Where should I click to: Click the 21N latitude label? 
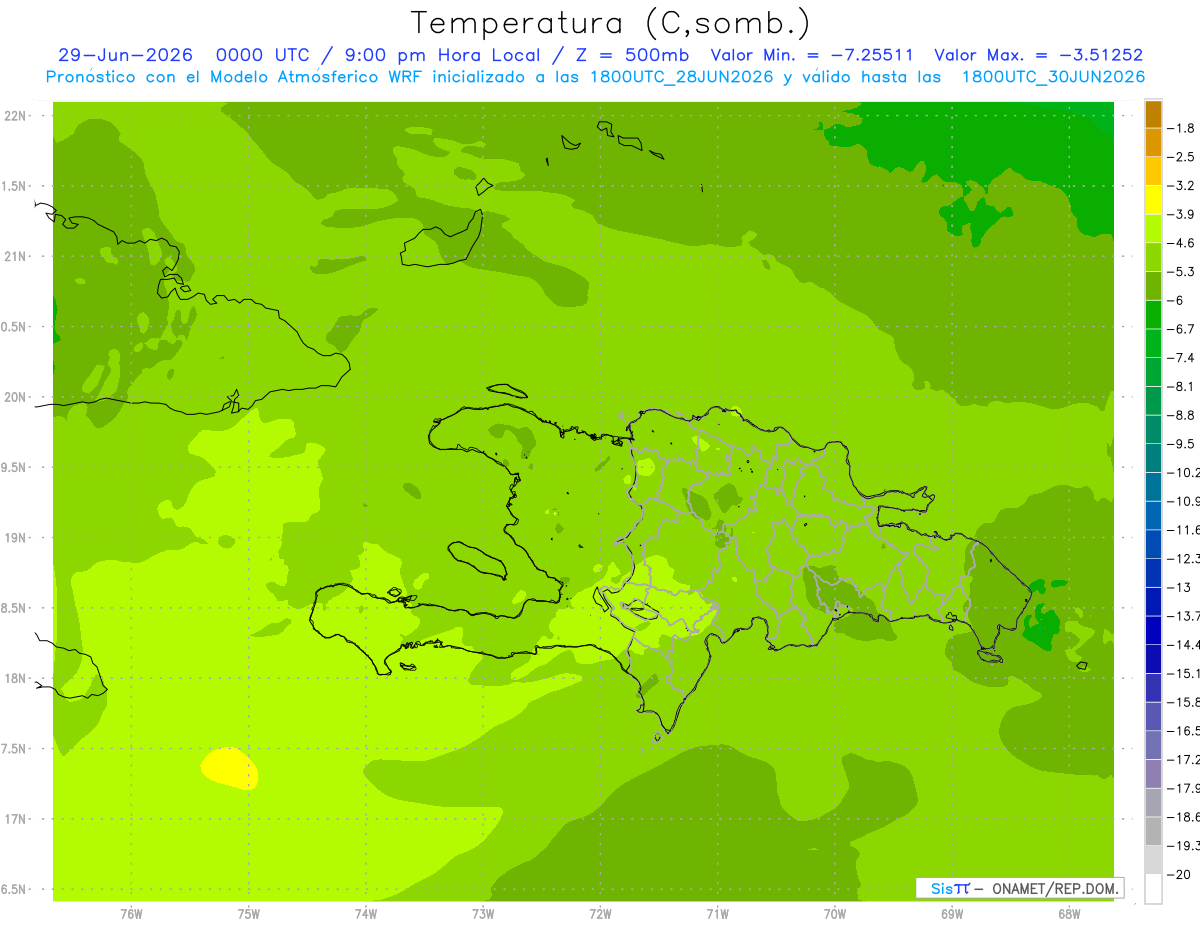coord(17,257)
